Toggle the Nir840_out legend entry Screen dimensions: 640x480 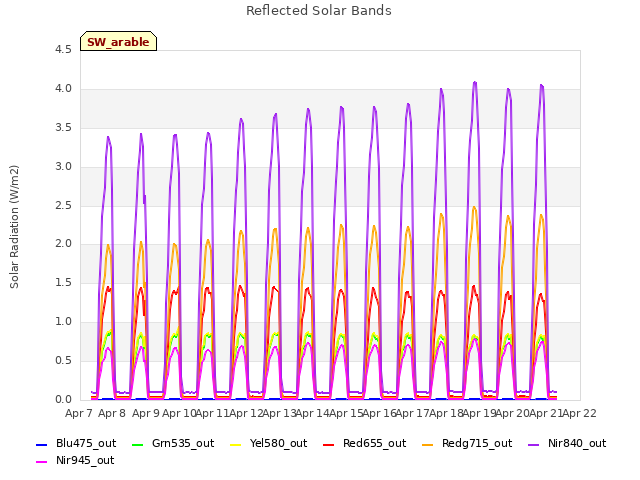(567, 443)
